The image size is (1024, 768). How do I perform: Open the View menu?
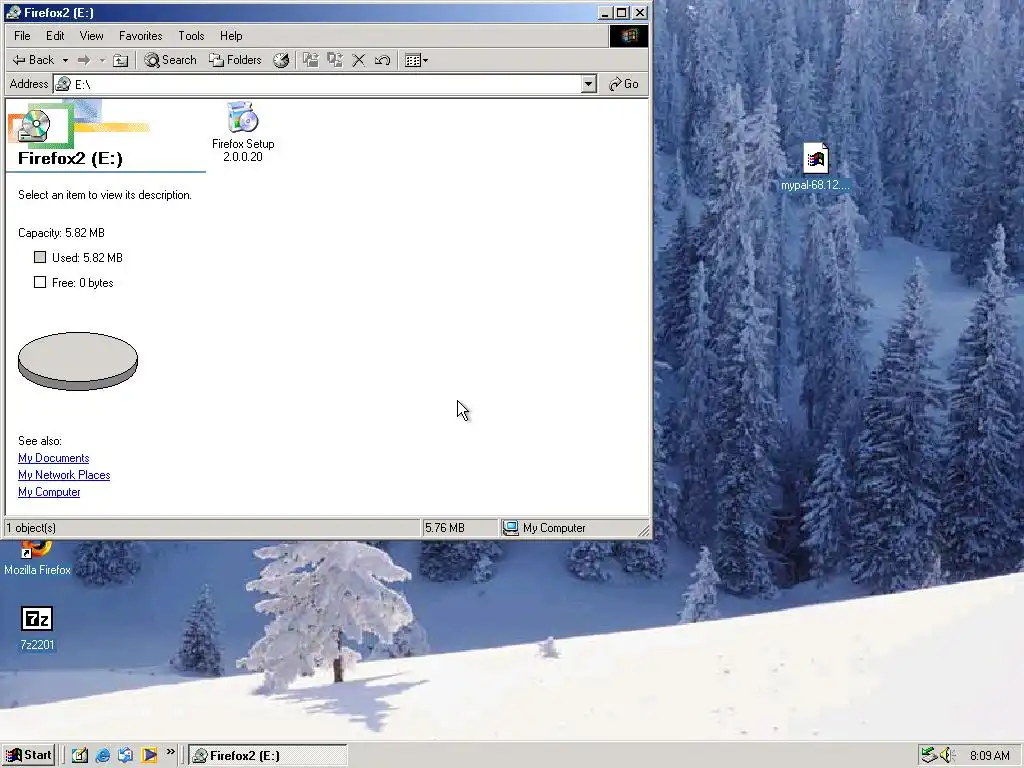(x=91, y=36)
